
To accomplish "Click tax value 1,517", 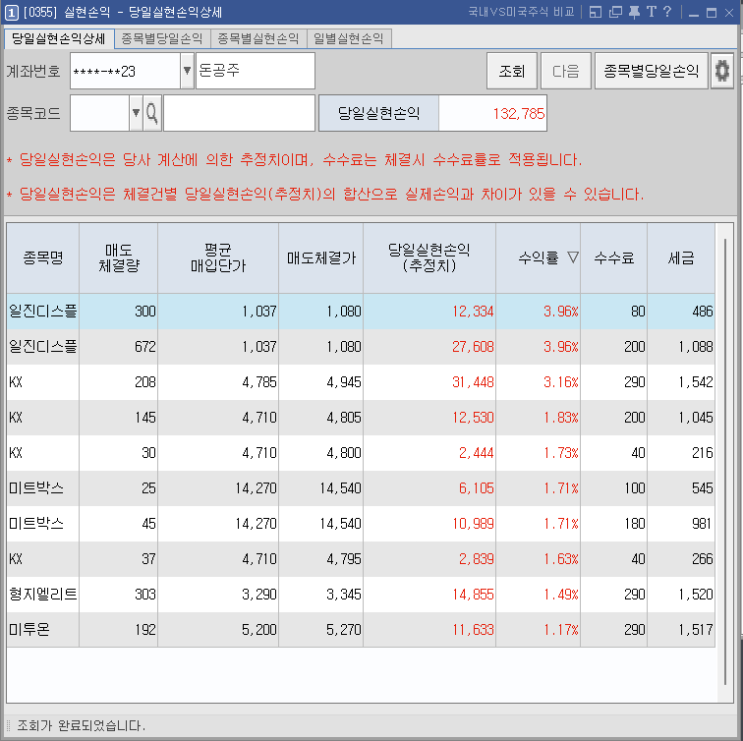I will click(696, 630).
